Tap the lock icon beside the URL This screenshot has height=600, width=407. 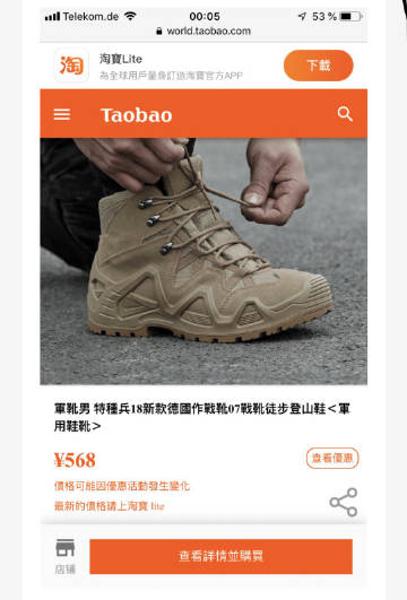click(159, 31)
